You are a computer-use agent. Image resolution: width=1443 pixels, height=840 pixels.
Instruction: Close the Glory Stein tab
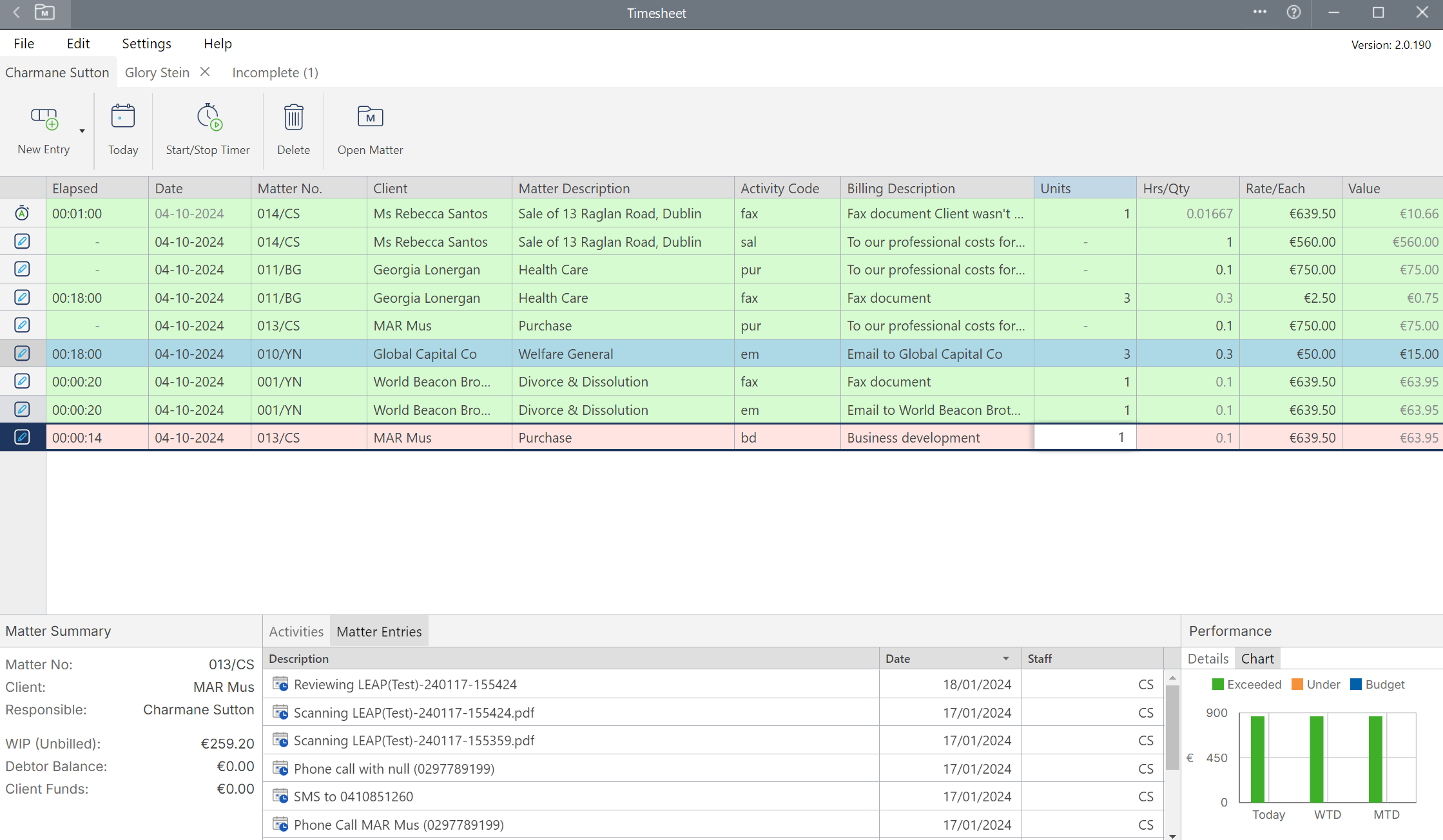[204, 72]
